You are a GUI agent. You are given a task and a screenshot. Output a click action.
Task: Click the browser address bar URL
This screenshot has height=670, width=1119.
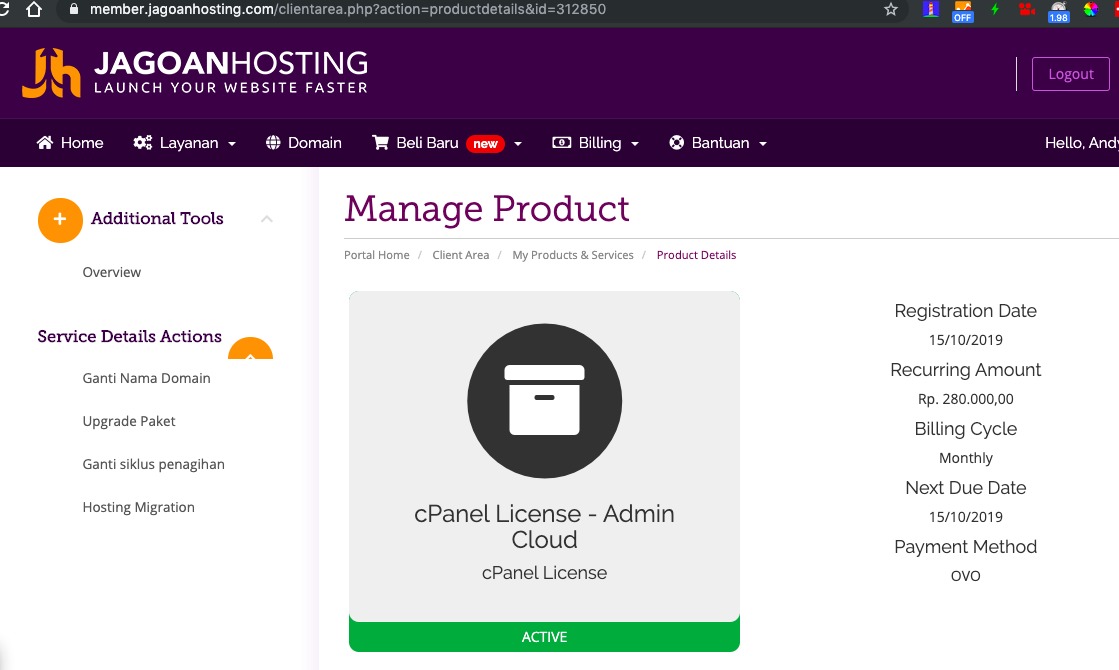click(x=348, y=9)
